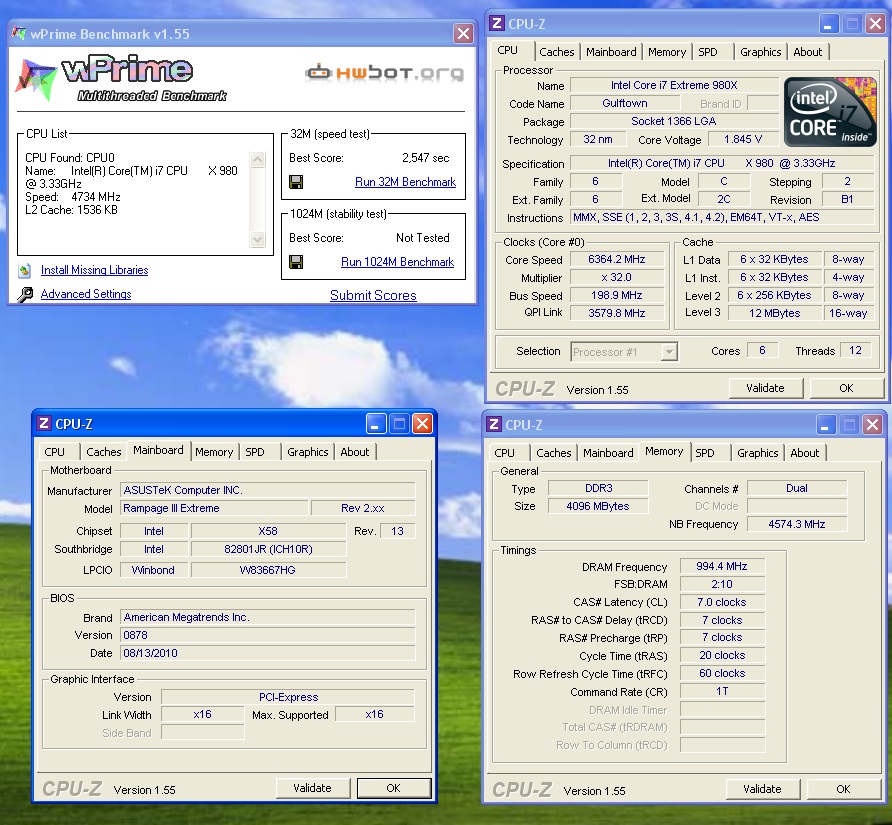This screenshot has width=892, height=825.
Task: Select Graphics tab in Mainboard window
Action: [308, 452]
